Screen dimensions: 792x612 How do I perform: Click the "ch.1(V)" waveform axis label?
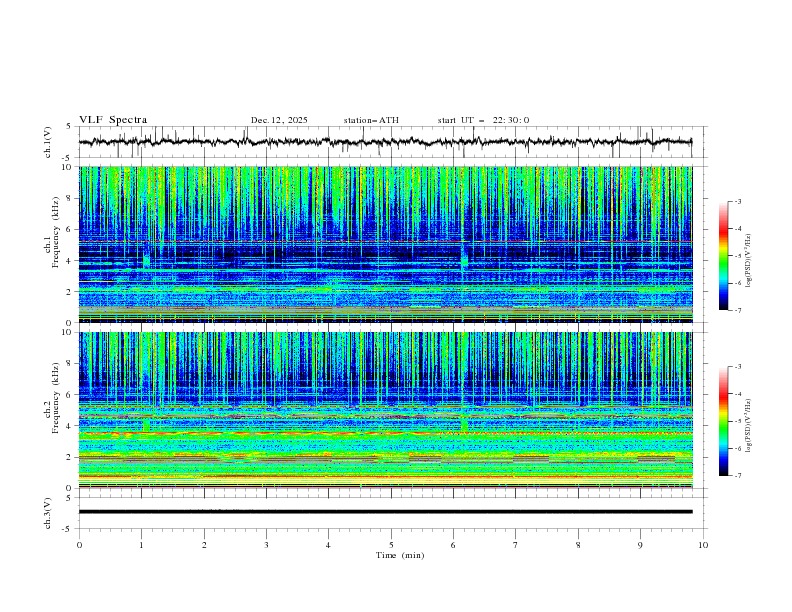(x=48, y=142)
